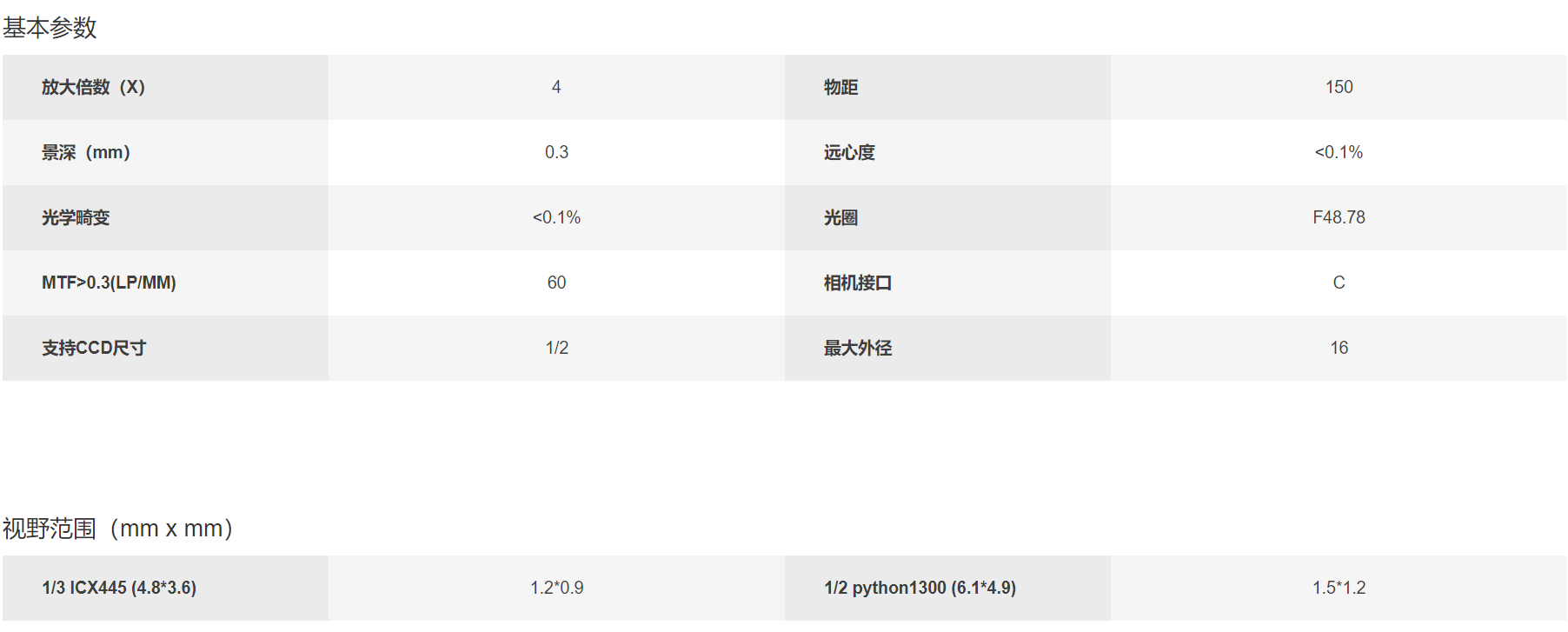Click the MTF value 60
The height and width of the screenshot is (632, 1568).
pos(556,283)
